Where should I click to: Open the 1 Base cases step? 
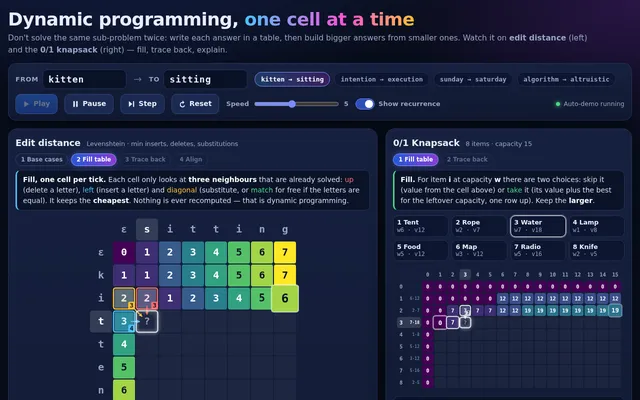pos(42,159)
